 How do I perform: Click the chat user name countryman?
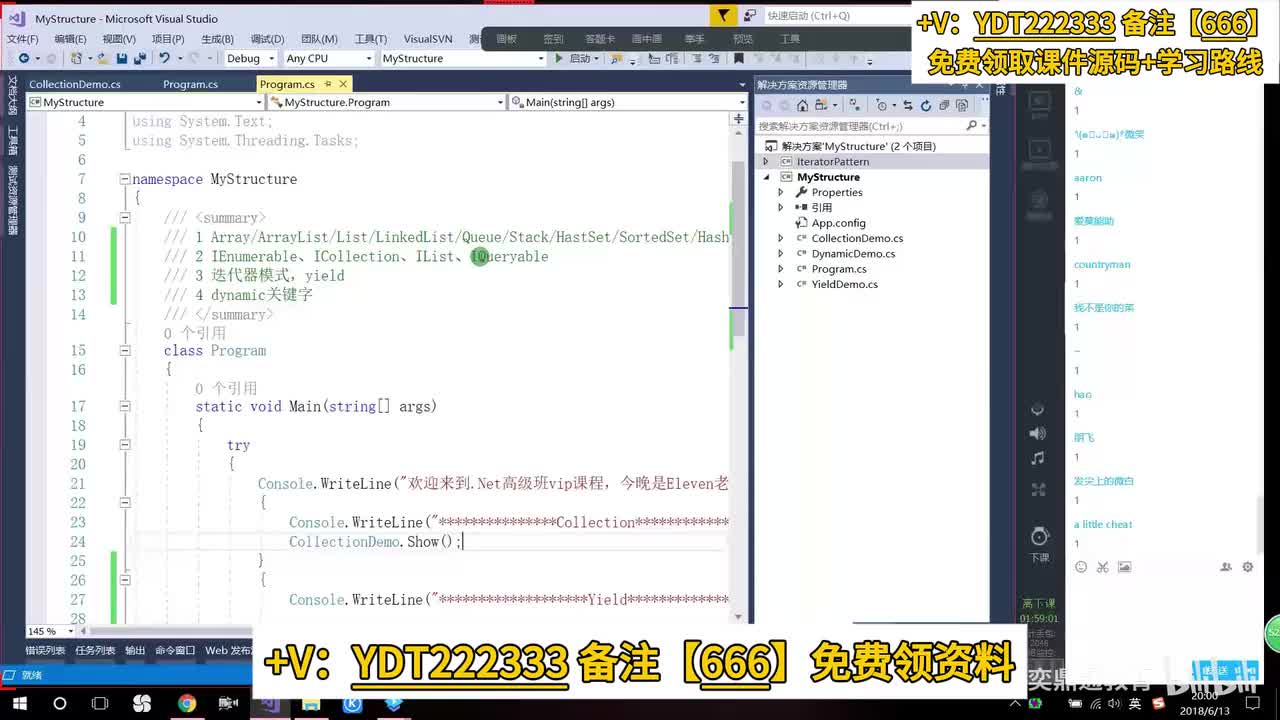tap(1102, 264)
